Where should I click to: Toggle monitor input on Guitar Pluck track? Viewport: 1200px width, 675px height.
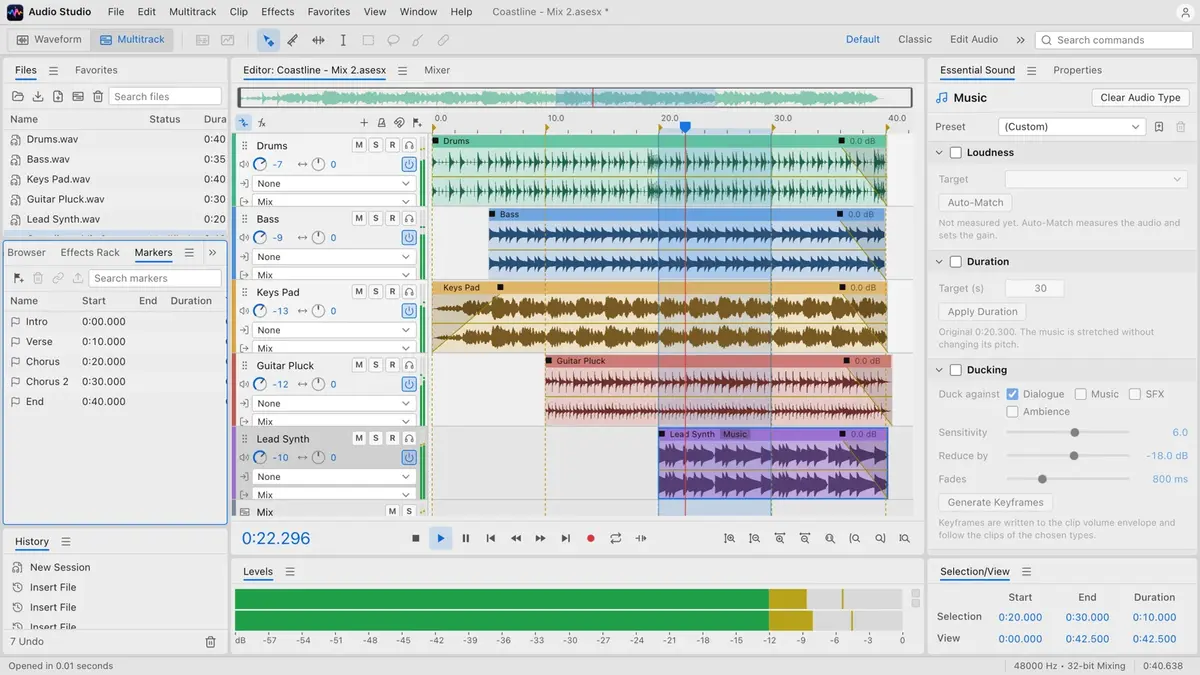click(x=409, y=365)
